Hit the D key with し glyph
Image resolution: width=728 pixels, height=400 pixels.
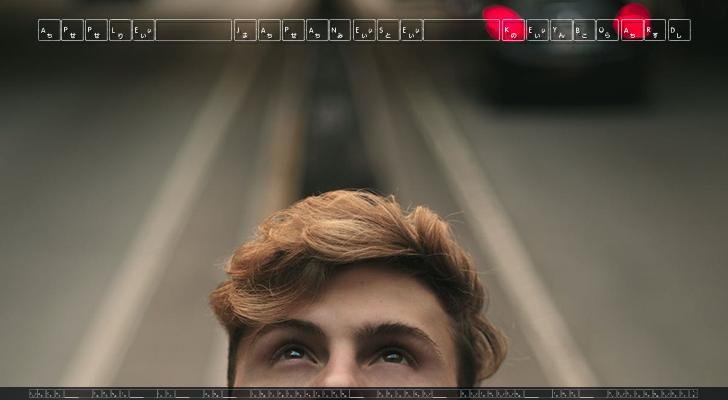tap(678, 30)
